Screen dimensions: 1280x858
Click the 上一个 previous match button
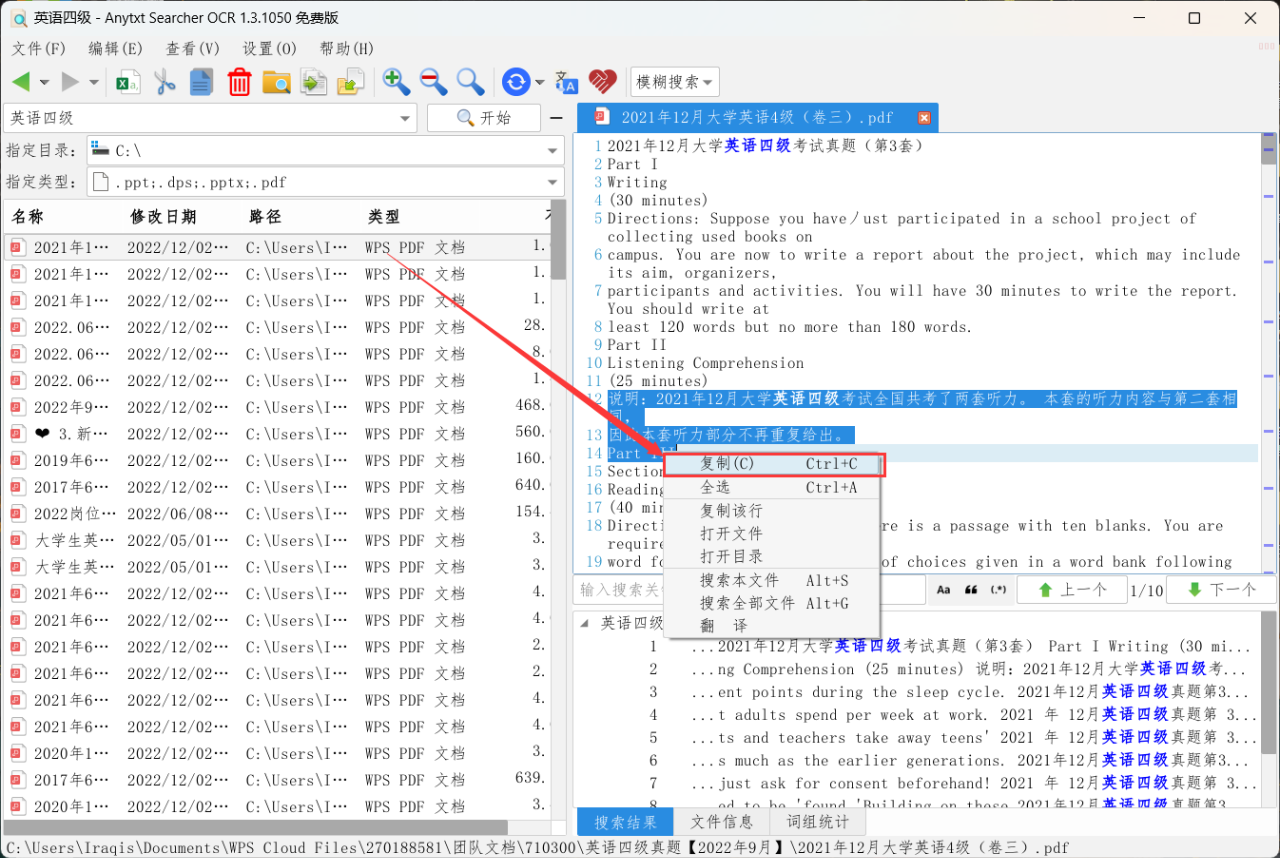[x=1072, y=590]
